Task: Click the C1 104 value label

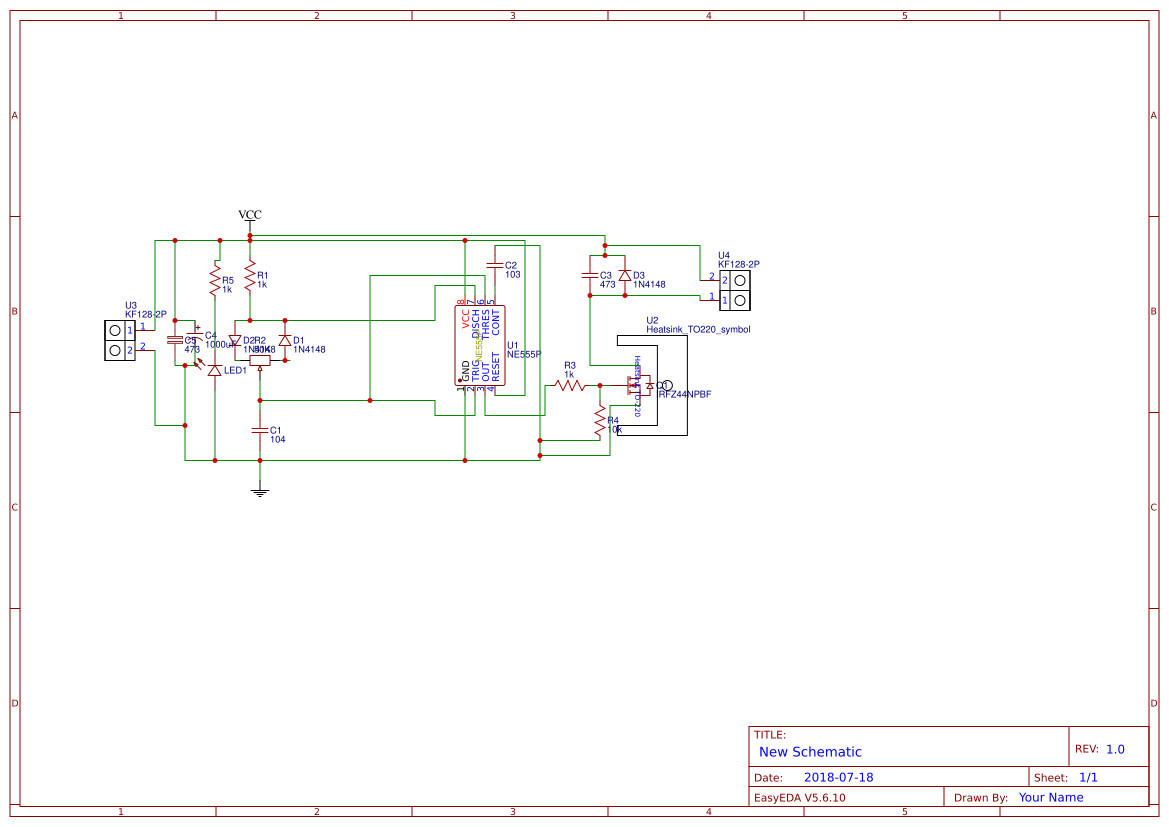Action: pyautogui.click(x=277, y=440)
